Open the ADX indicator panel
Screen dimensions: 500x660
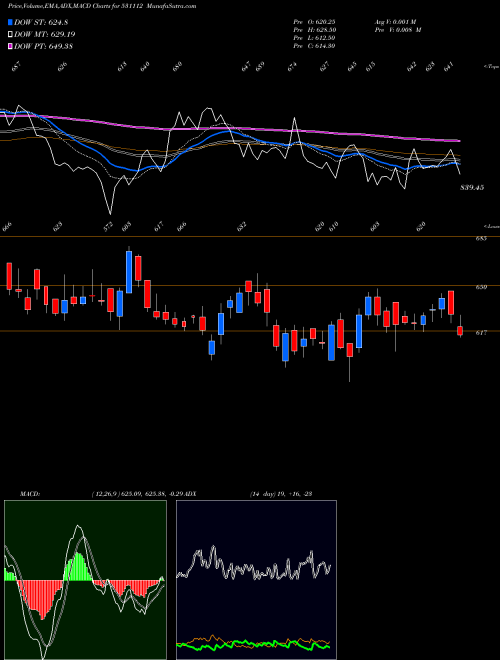[256, 580]
